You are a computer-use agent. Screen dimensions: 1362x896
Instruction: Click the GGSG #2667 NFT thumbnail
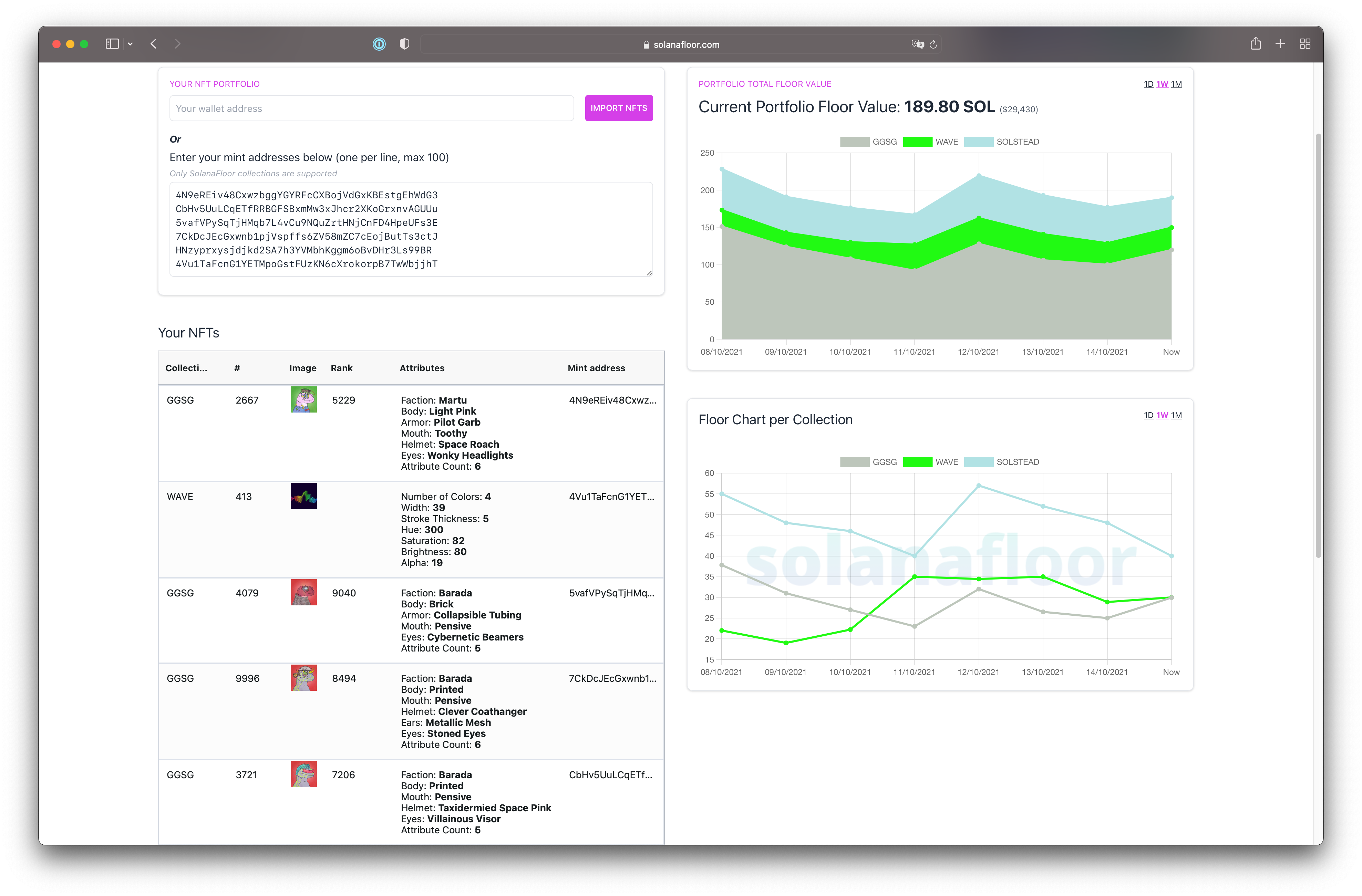click(x=303, y=400)
